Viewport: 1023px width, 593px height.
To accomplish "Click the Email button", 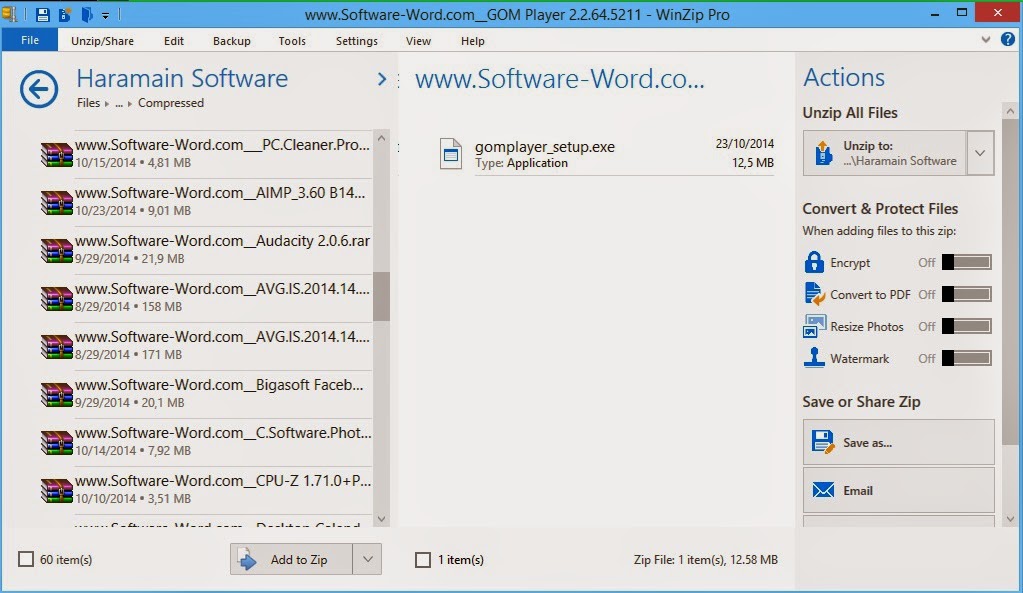I will point(898,491).
